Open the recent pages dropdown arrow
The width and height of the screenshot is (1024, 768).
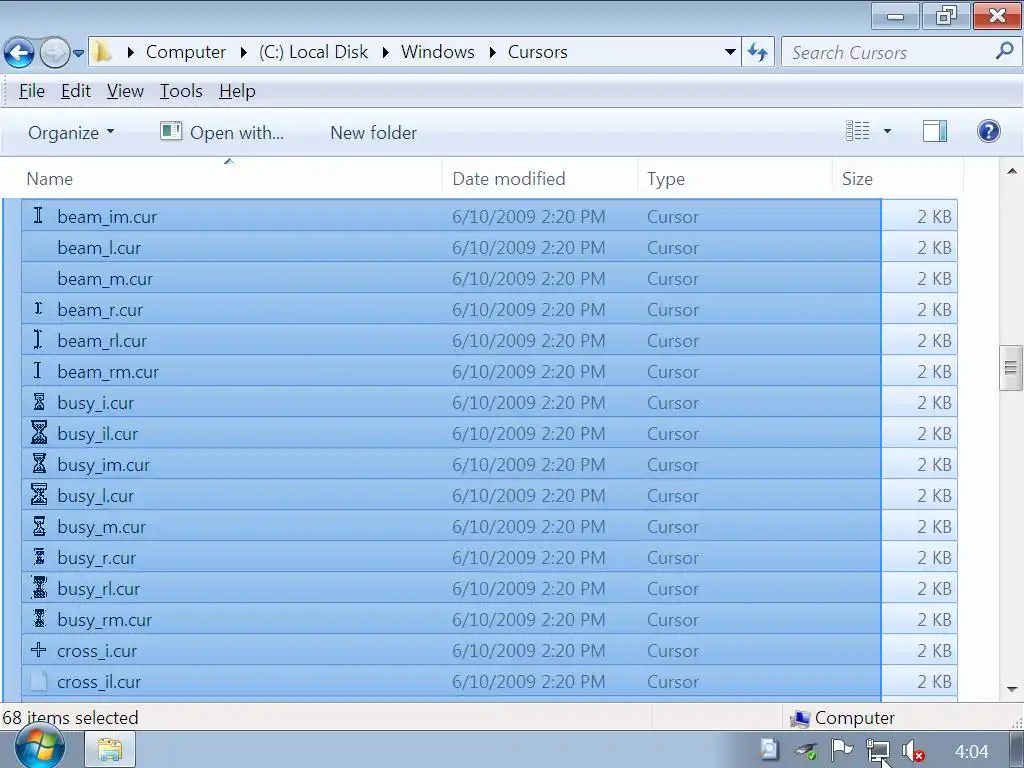tap(78, 53)
